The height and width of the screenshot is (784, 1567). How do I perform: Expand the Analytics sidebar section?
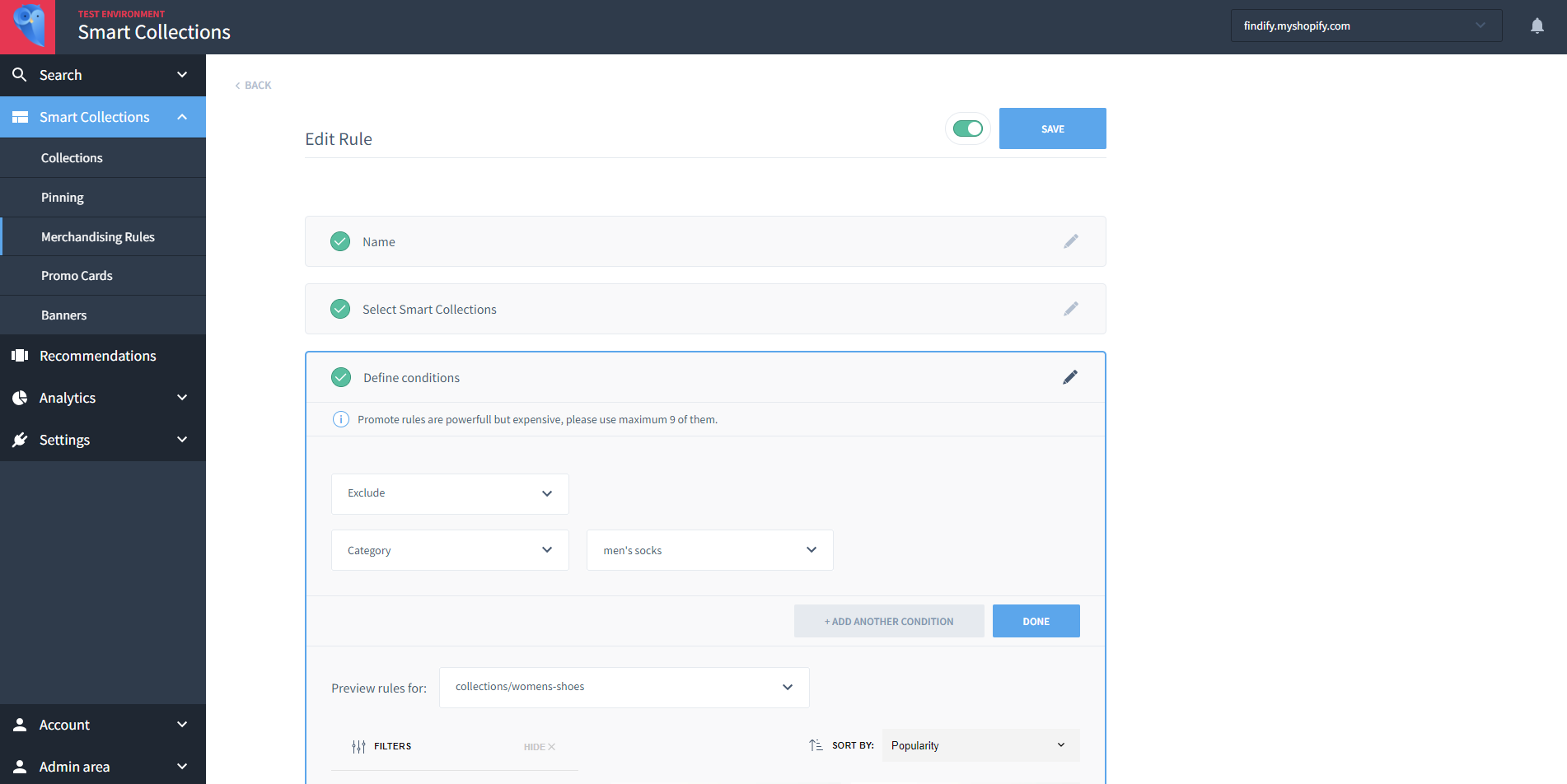click(103, 398)
